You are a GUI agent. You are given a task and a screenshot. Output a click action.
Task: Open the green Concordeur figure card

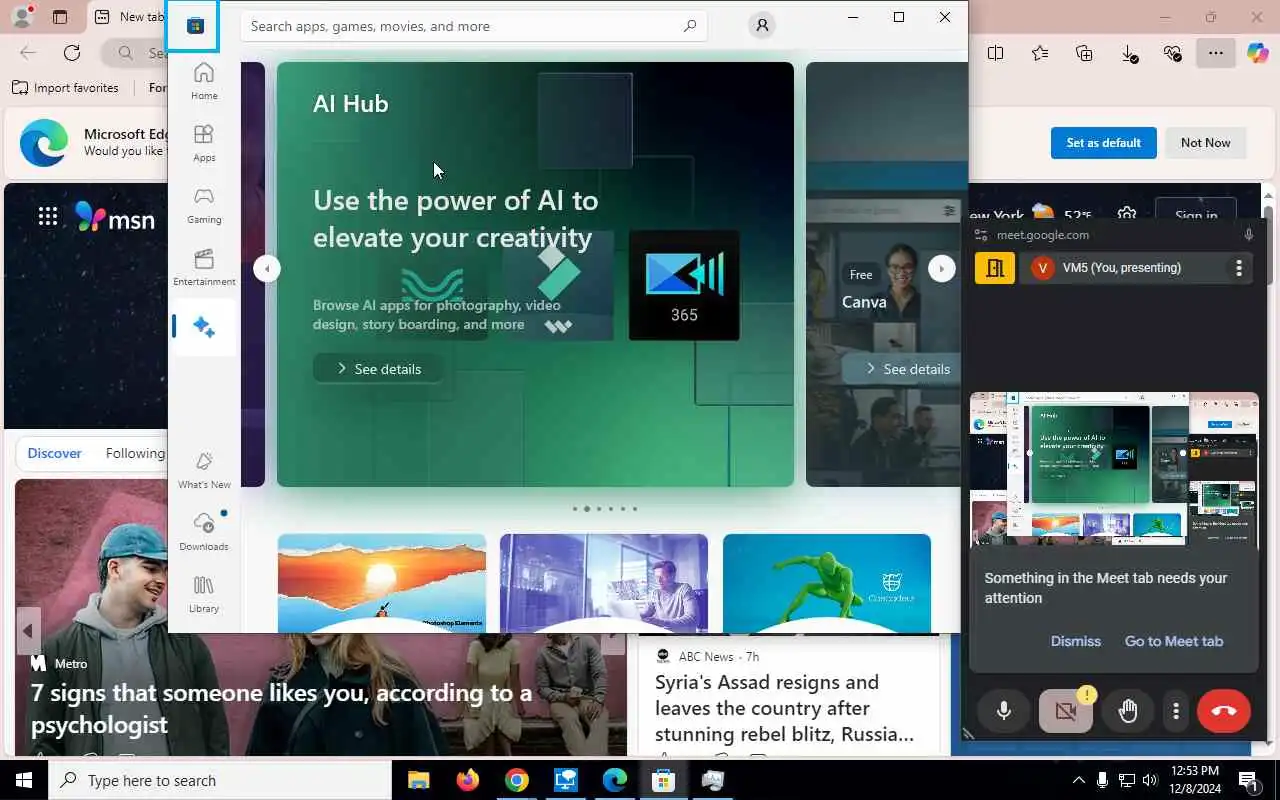(x=827, y=583)
